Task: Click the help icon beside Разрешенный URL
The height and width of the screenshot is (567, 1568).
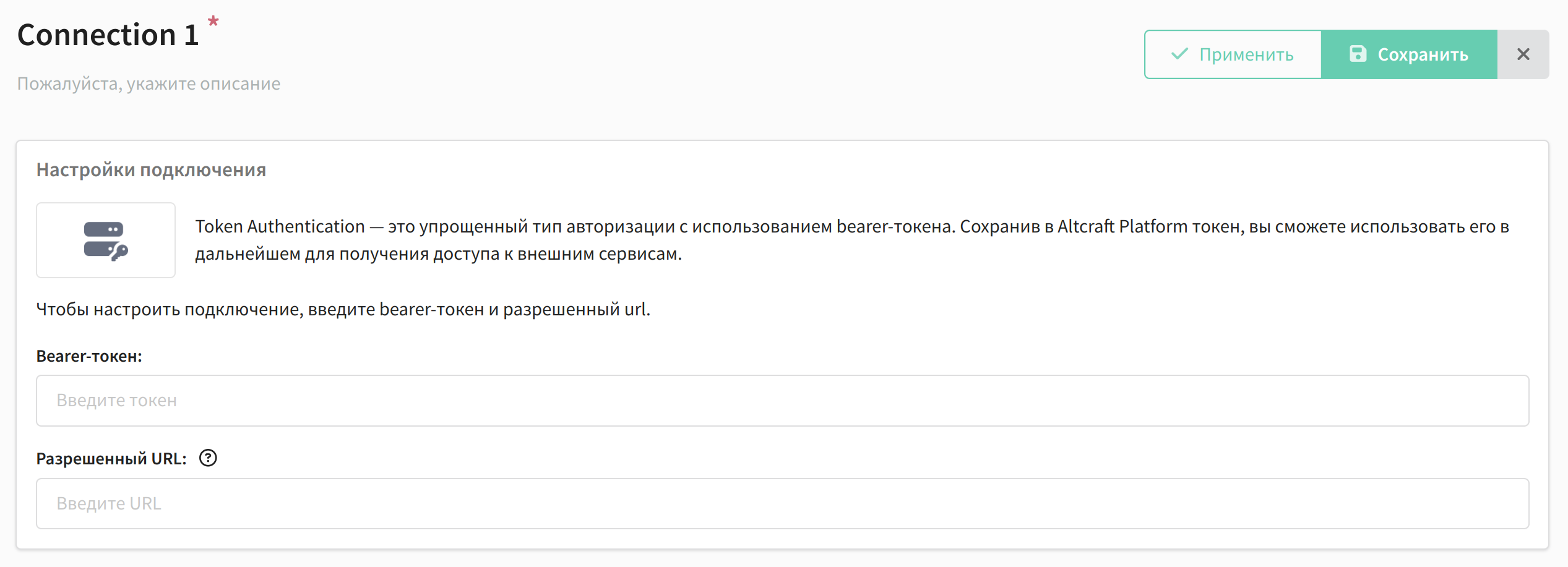Action: pos(208,458)
